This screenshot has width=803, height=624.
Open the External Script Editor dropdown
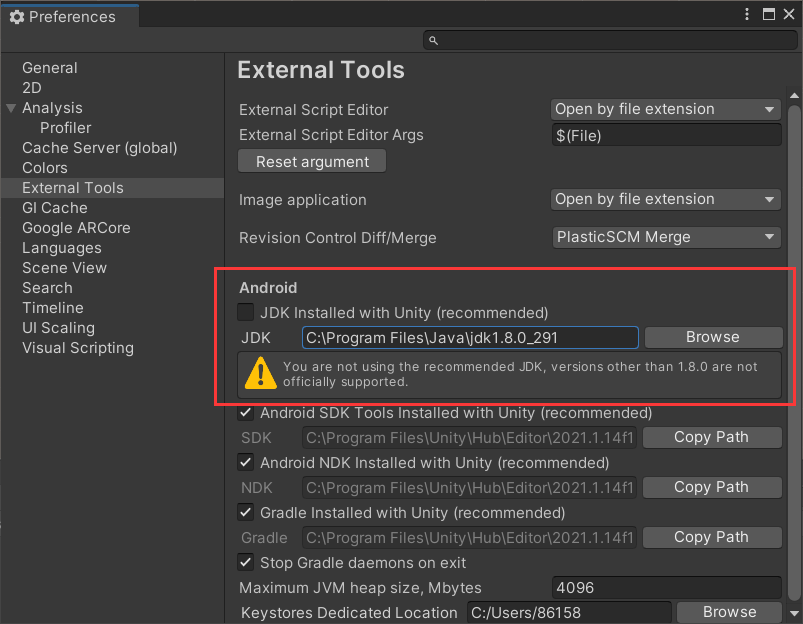[x=665, y=109]
